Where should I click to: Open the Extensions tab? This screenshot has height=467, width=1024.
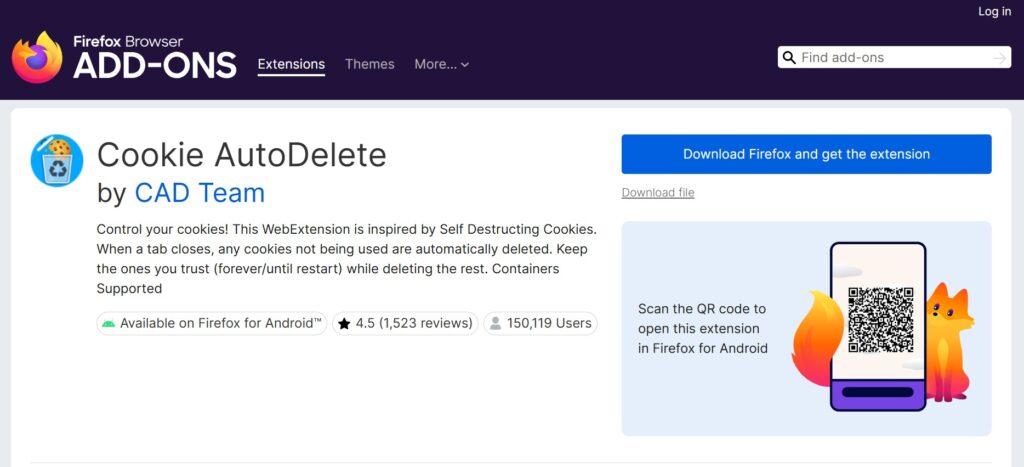click(x=291, y=64)
